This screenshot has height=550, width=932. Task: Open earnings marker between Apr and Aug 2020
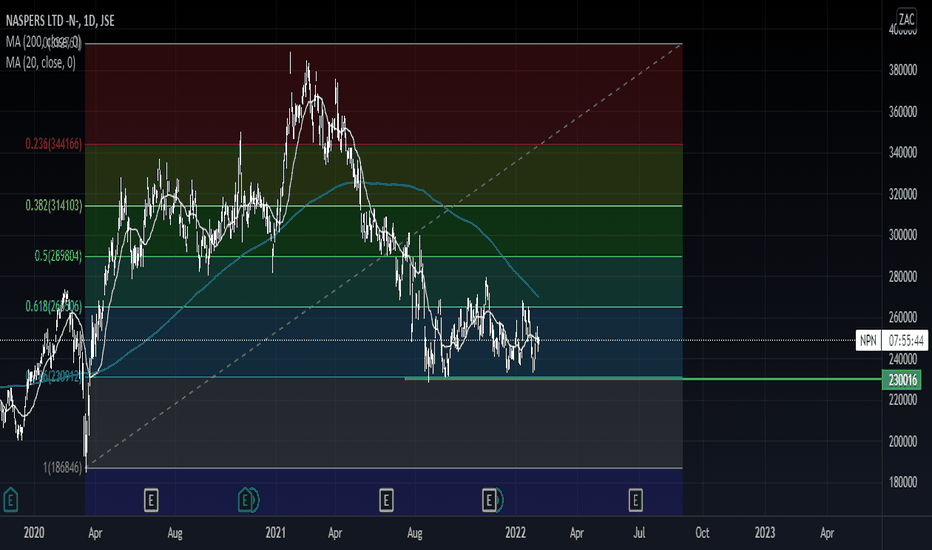click(151, 501)
